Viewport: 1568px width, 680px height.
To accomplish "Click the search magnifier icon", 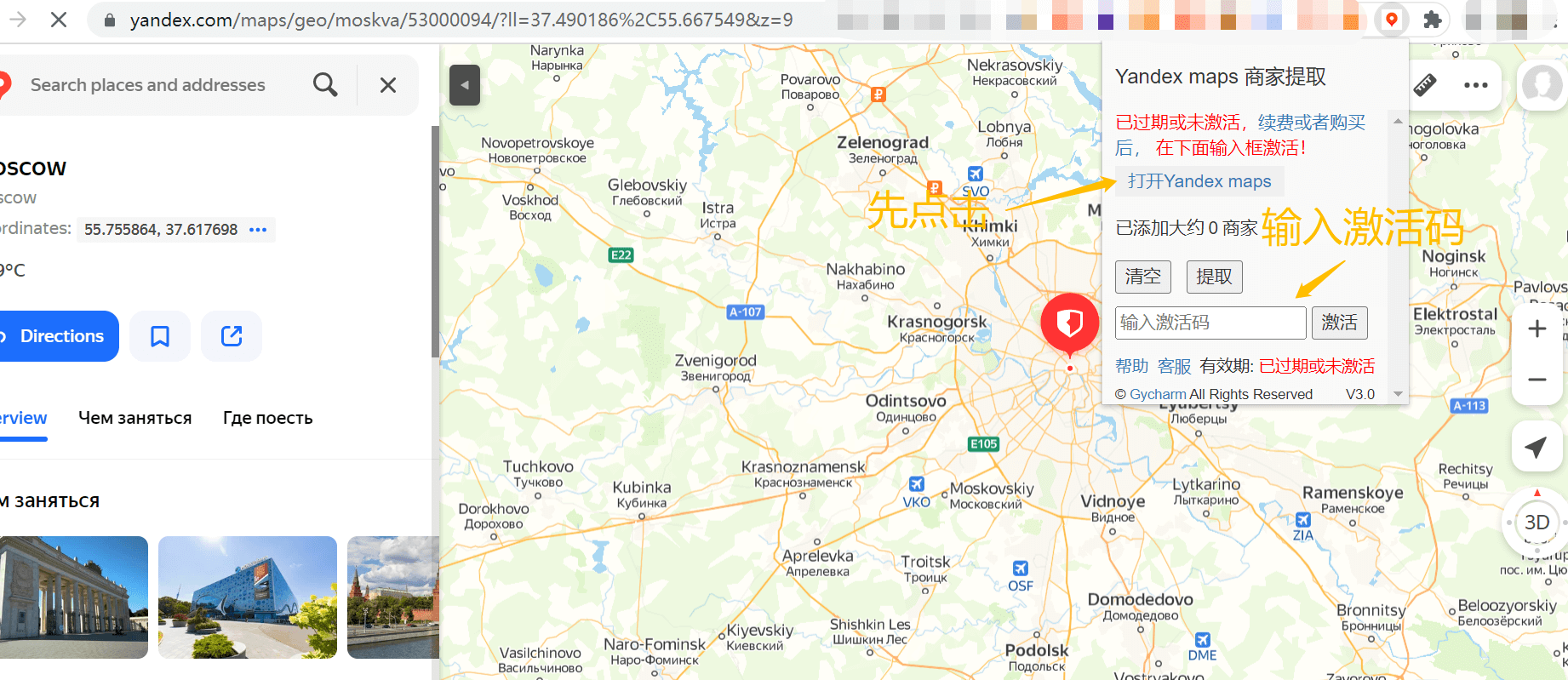I will tap(325, 84).
